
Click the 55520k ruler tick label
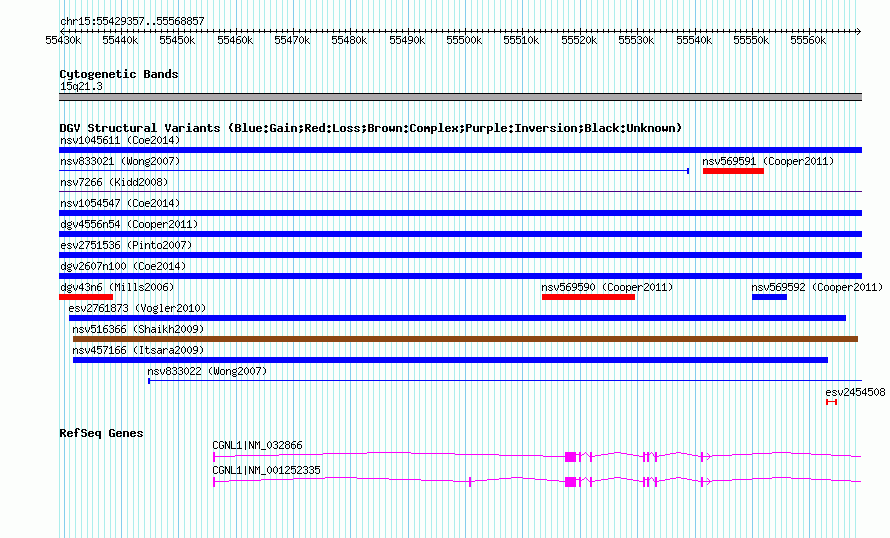click(579, 40)
